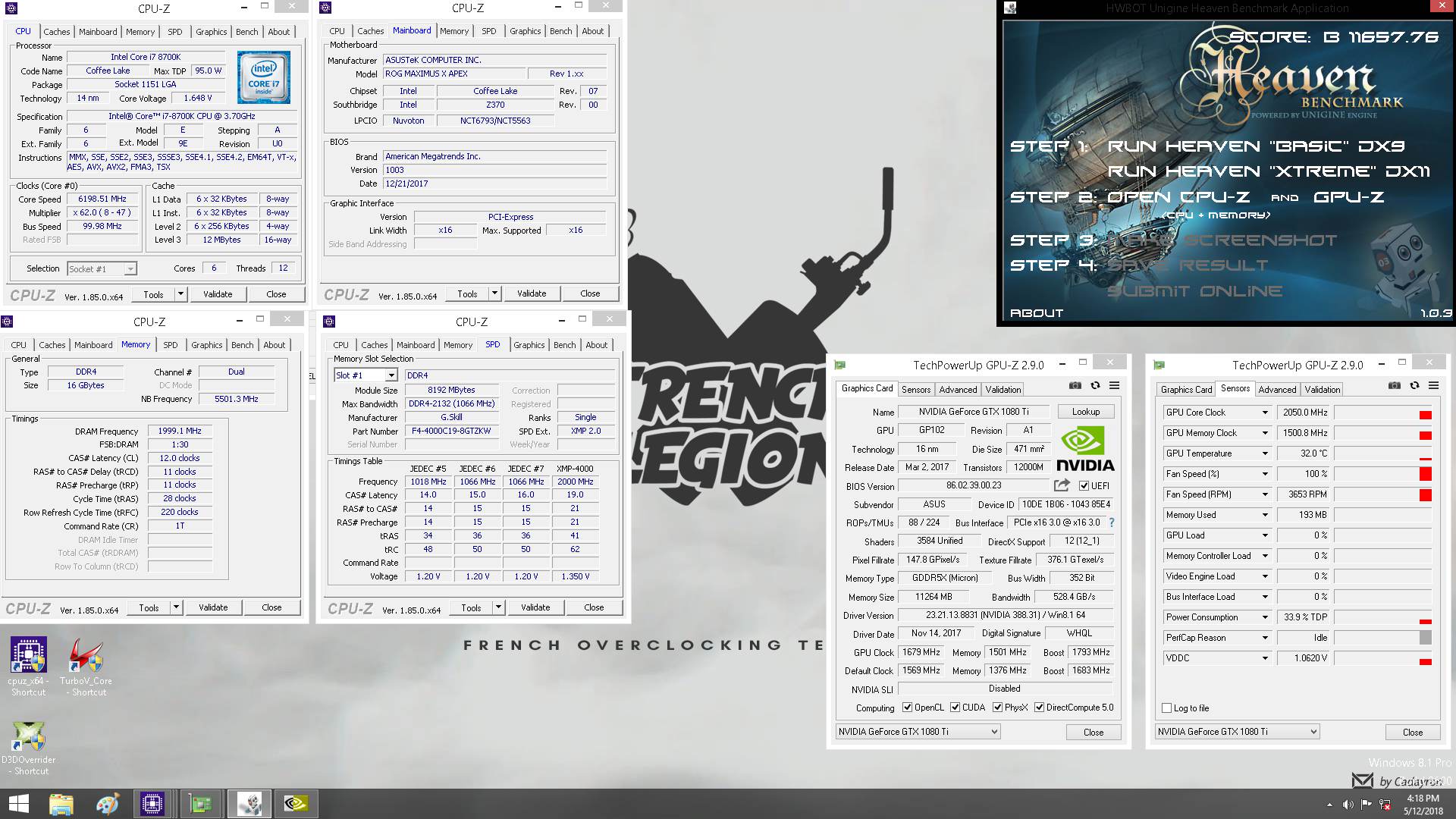Open the Windows Start button
1456x819 pixels.
click(18, 804)
